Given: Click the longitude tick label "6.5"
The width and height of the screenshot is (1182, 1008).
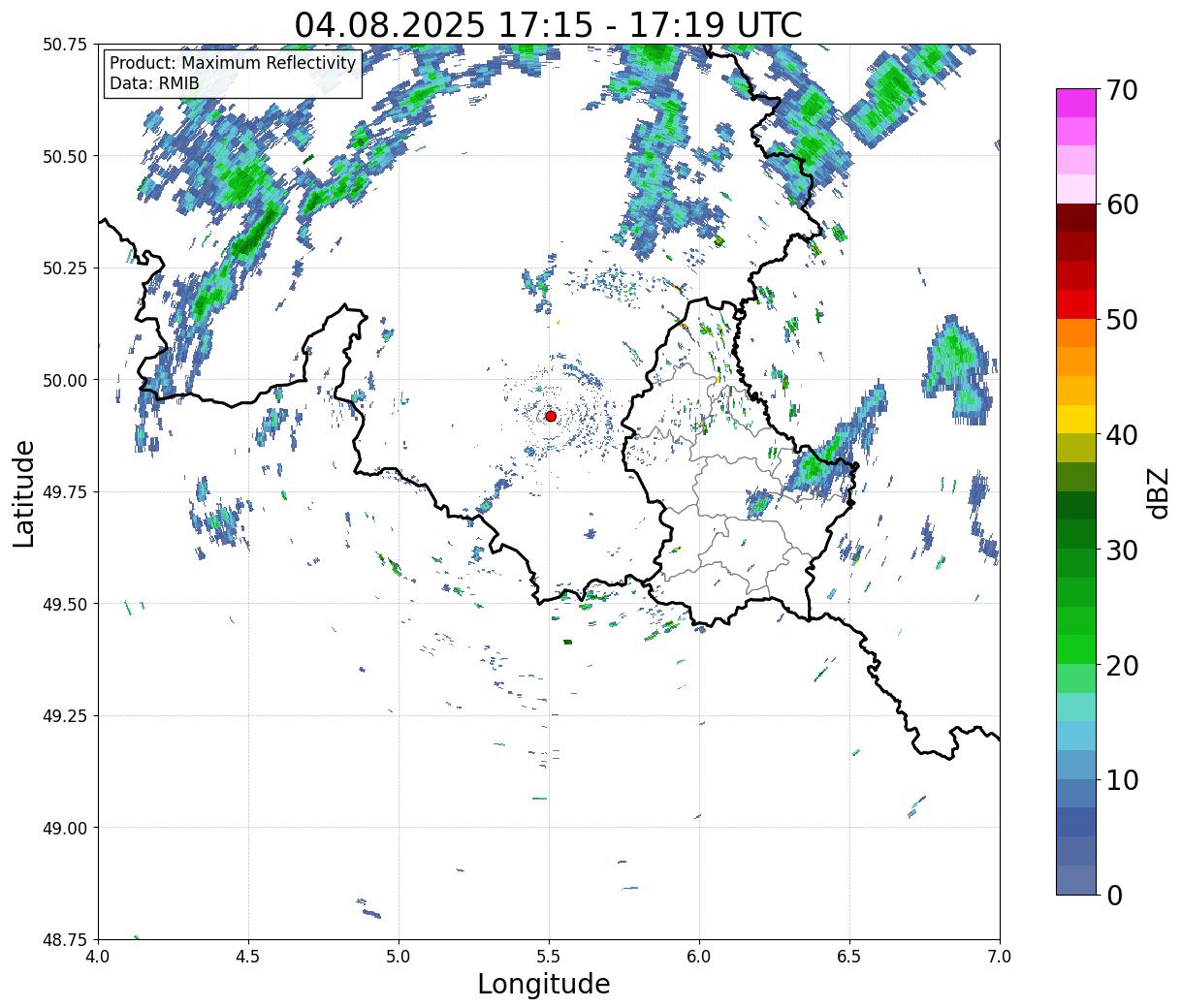Looking at the screenshot, I should click(x=849, y=956).
